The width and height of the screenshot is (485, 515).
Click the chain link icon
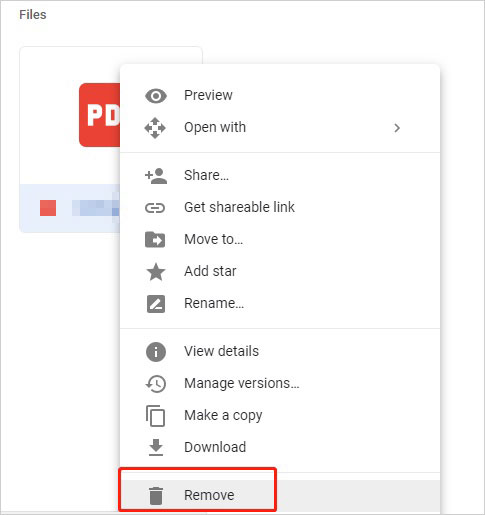(x=155, y=208)
